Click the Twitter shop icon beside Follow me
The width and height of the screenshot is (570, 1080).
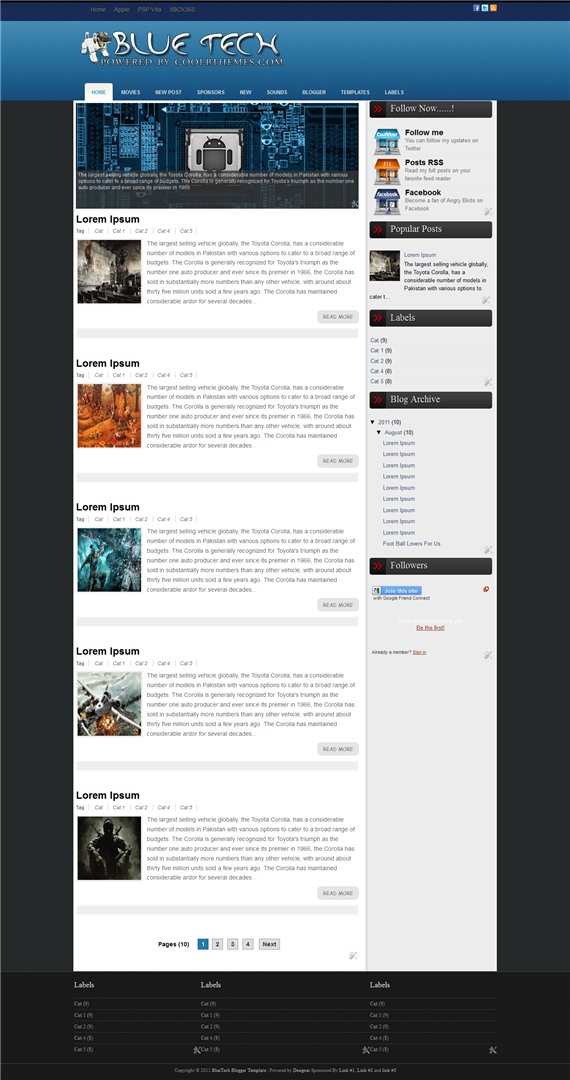pyautogui.click(x=387, y=141)
